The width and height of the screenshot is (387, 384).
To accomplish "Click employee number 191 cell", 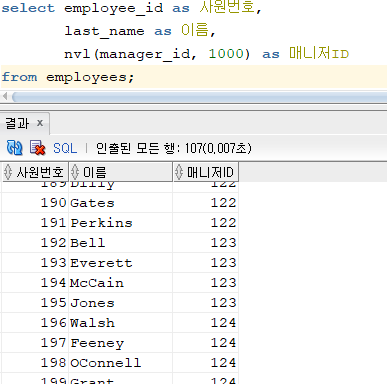I will pos(35,223).
